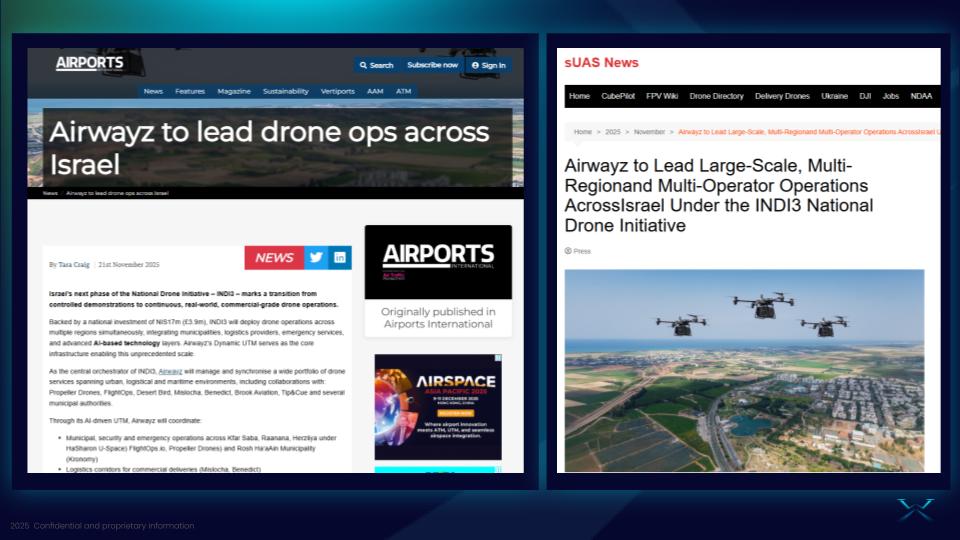Image resolution: width=960 pixels, height=540 pixels.
Task: Click the X logo in slide corner
Action: (914, 508)
